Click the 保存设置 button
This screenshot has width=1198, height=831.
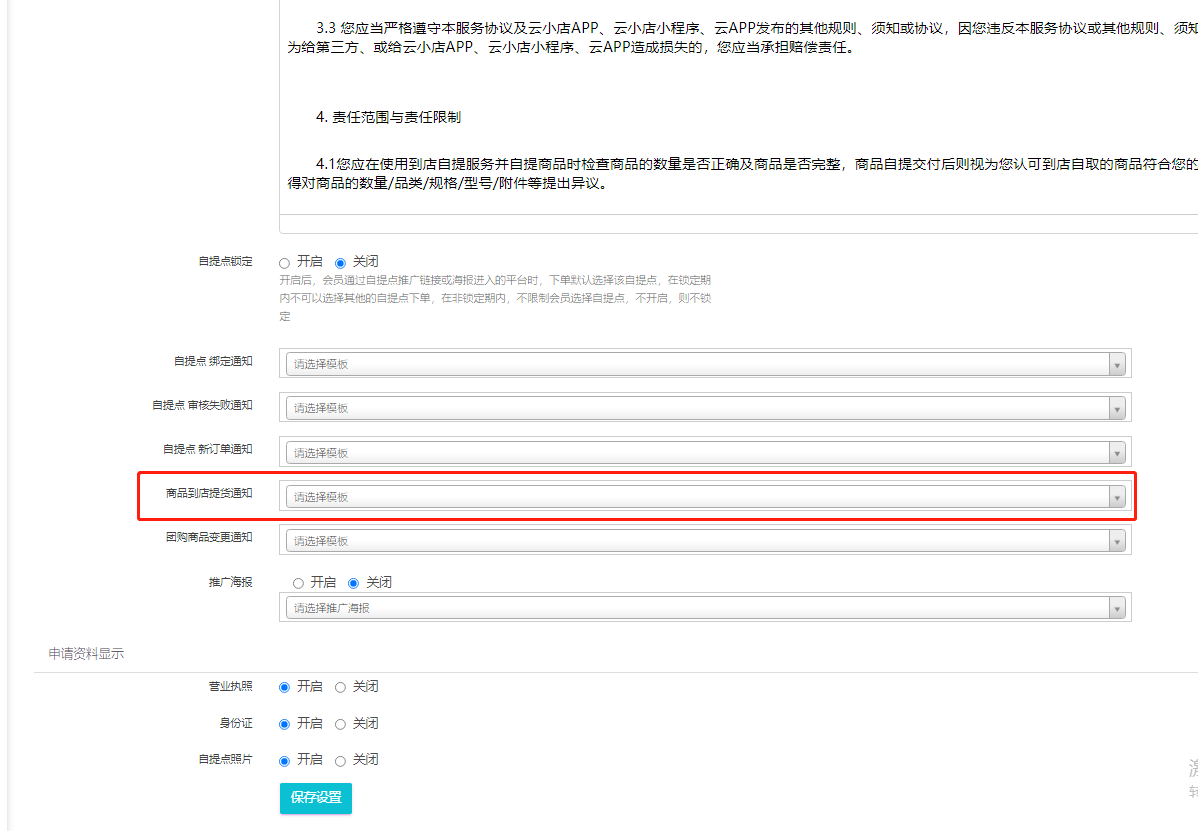tap(316, 798)
